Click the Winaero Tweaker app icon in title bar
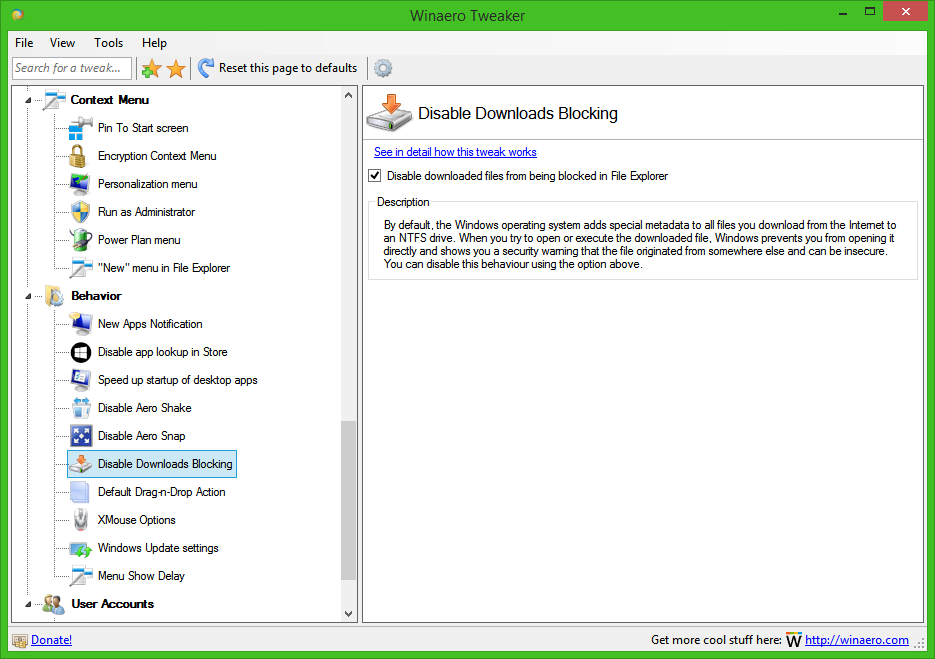This screenshot has height=659, width=935. (18, 16)
